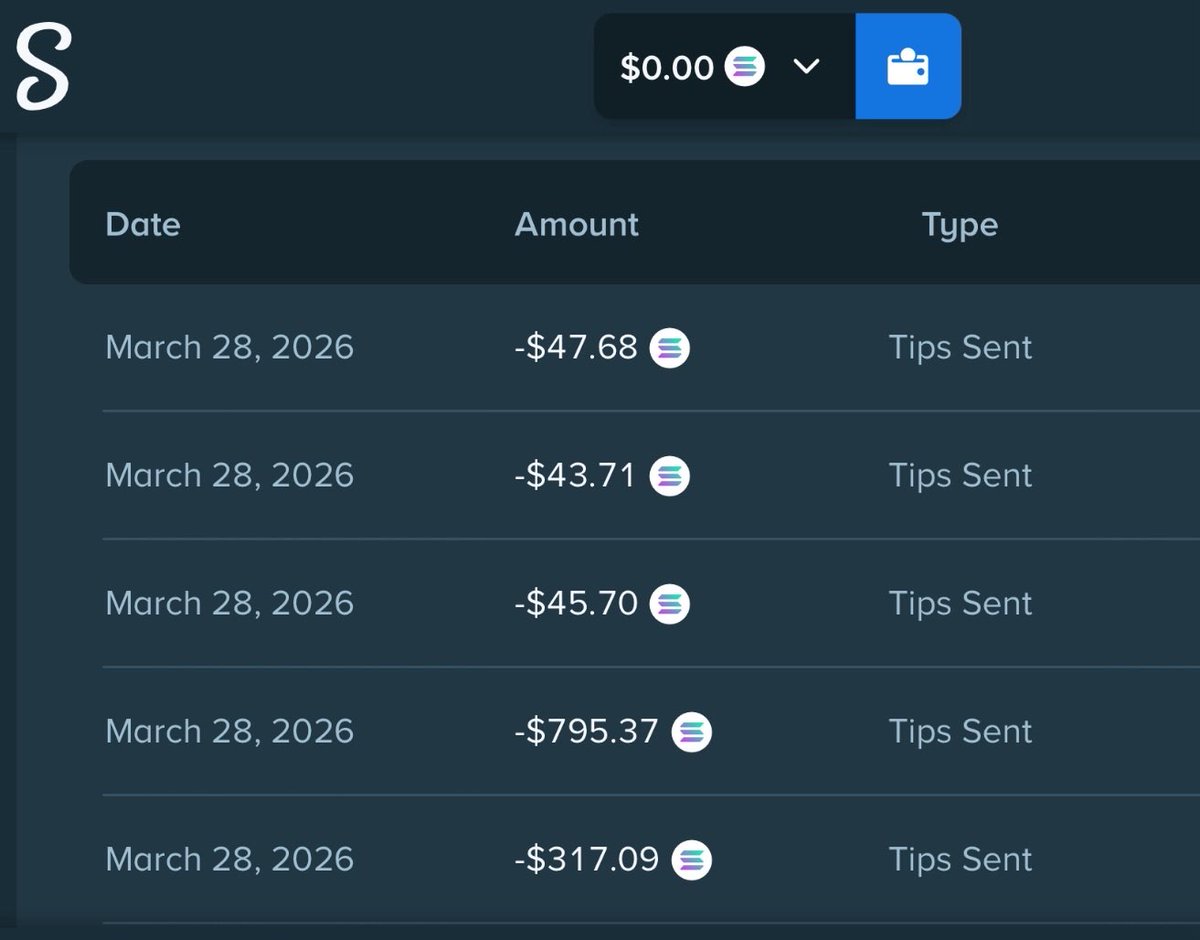
Task: Click Tips Sent in the -$43.71 row
Action: pos(960,476)
